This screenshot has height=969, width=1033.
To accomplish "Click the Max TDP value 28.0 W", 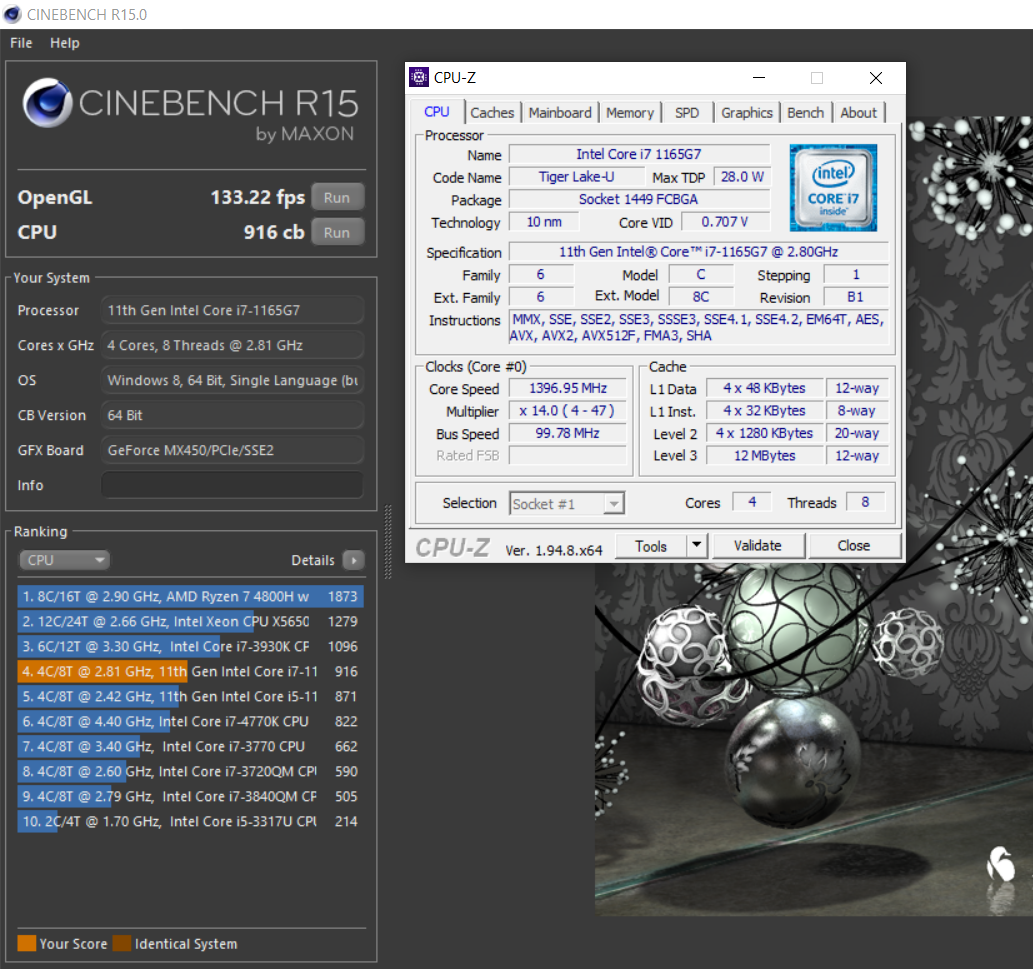I will [742, 177].
